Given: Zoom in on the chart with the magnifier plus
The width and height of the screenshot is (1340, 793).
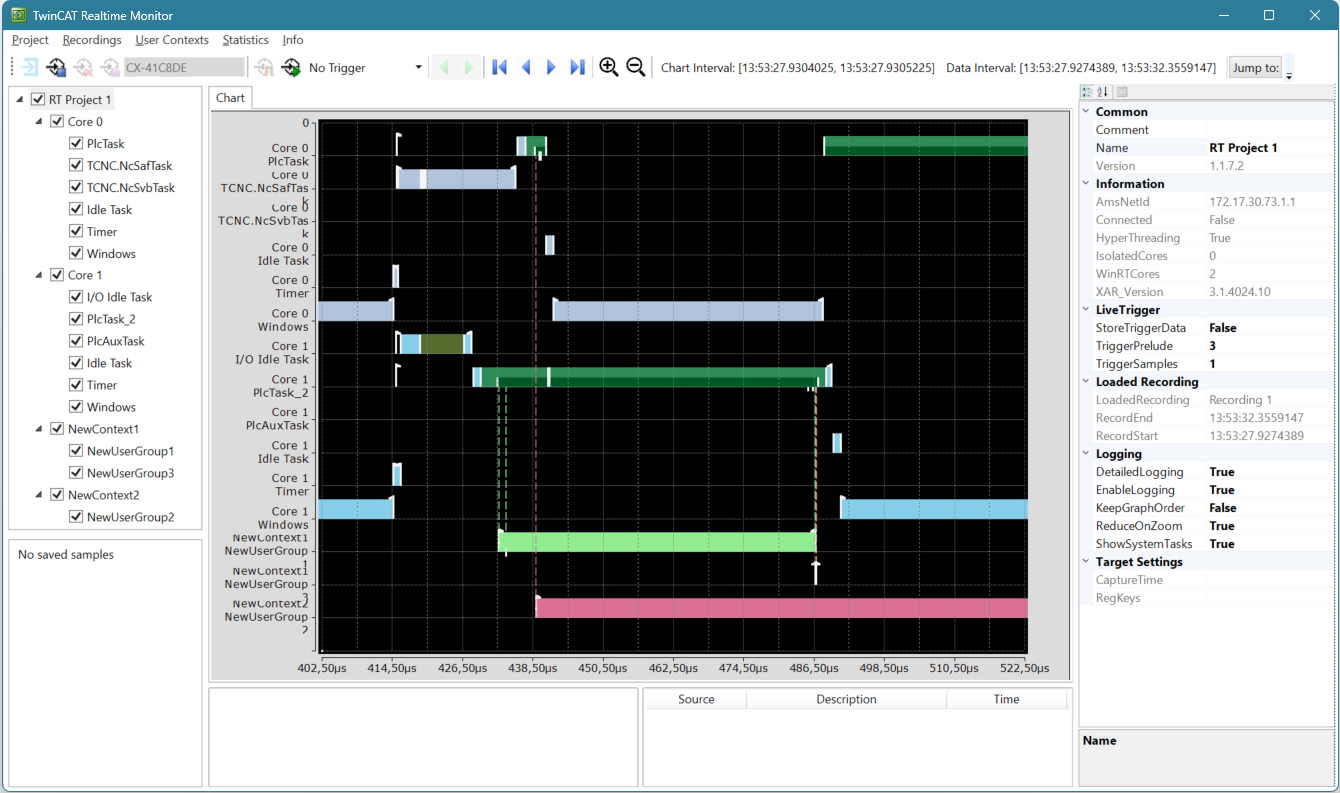Looking at the screenshot, I should pos(608,67).
